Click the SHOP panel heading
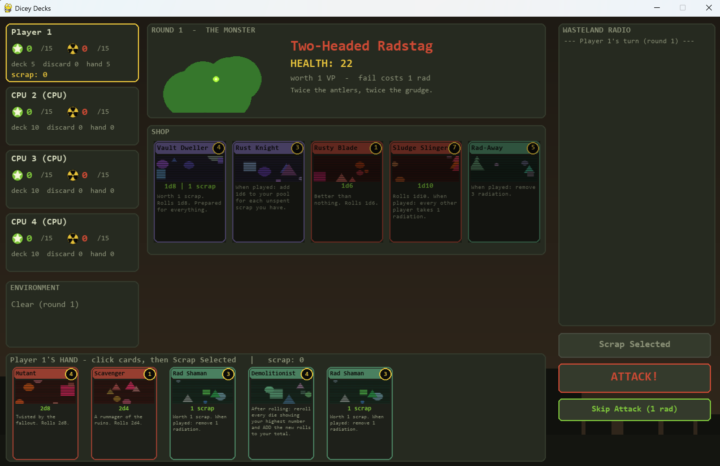 click(160, 132)
